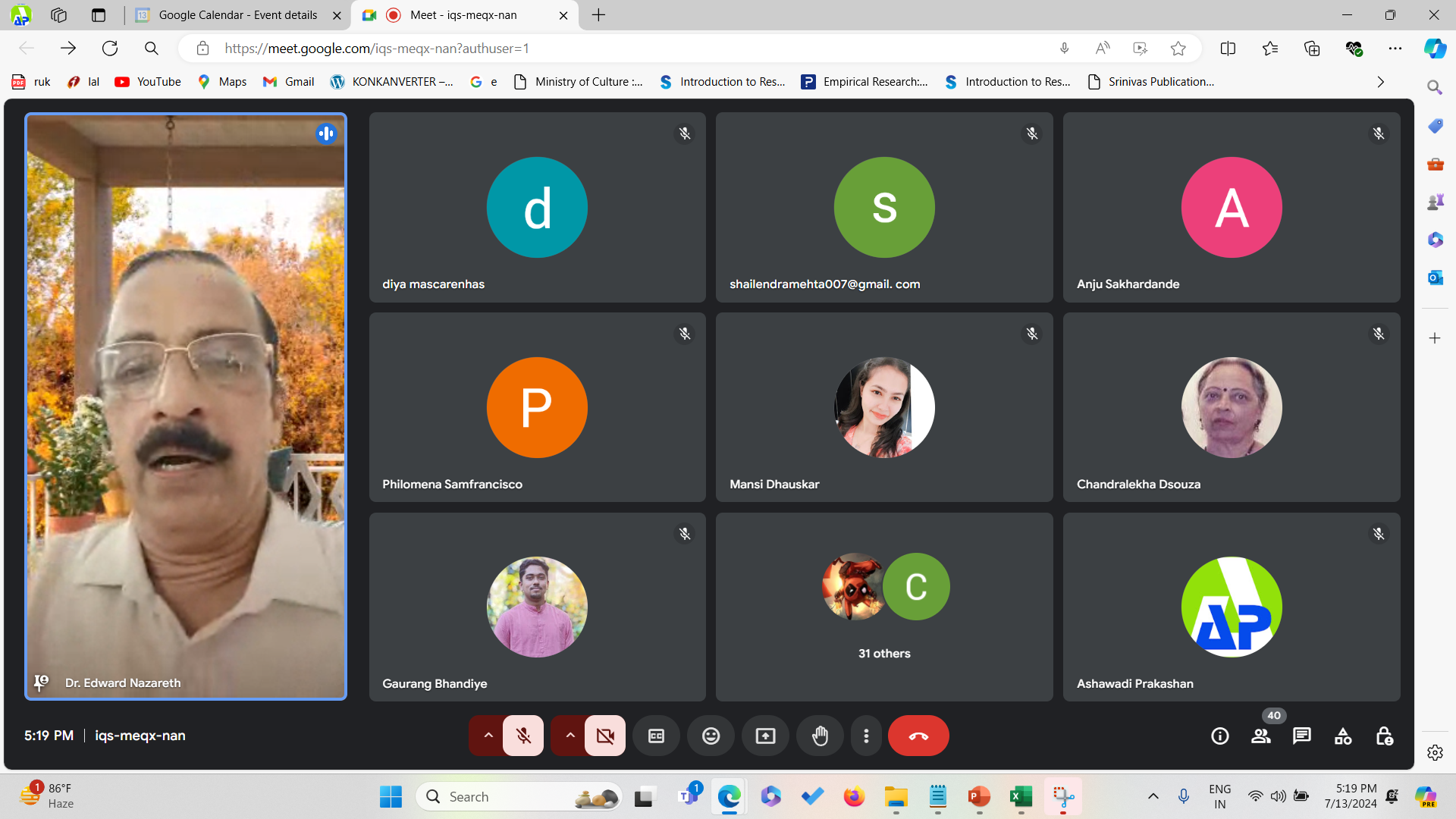The image size is (1456, 819).
Task: Expand audio settings arrow beside microphone
Action: [488, 736]
